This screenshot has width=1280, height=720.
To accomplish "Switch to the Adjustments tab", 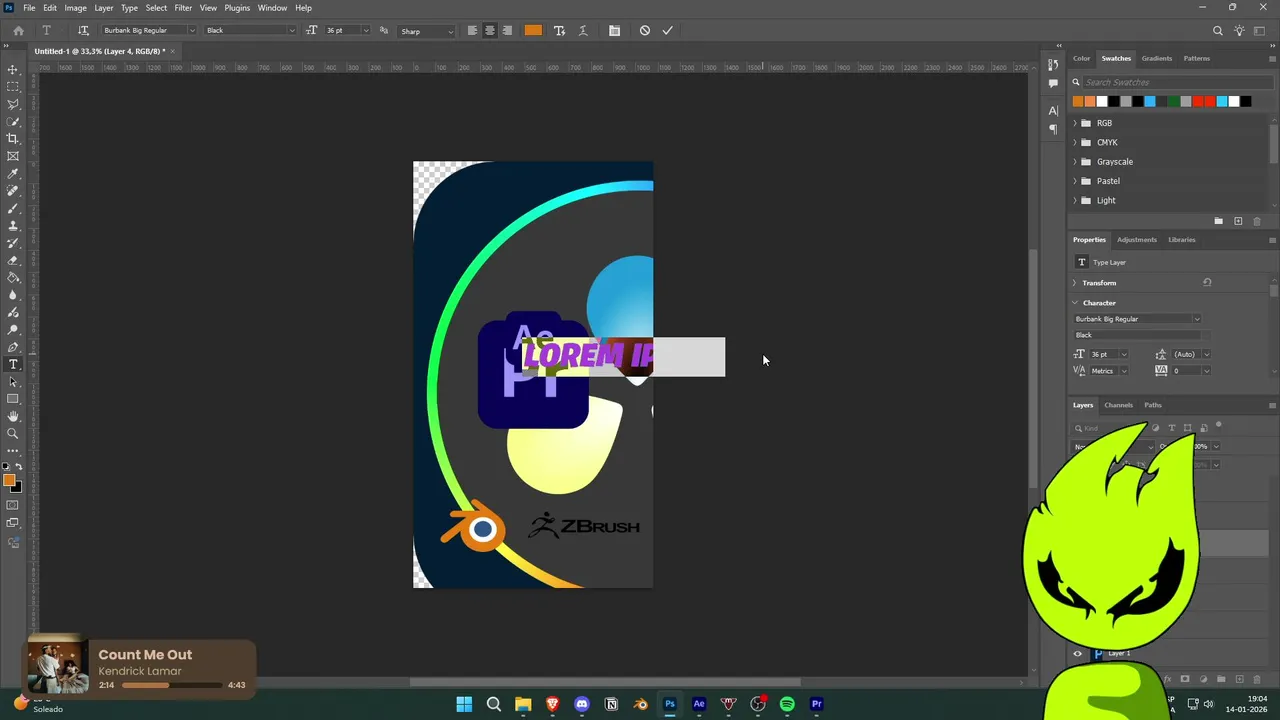I will (x=1137, y=240).
